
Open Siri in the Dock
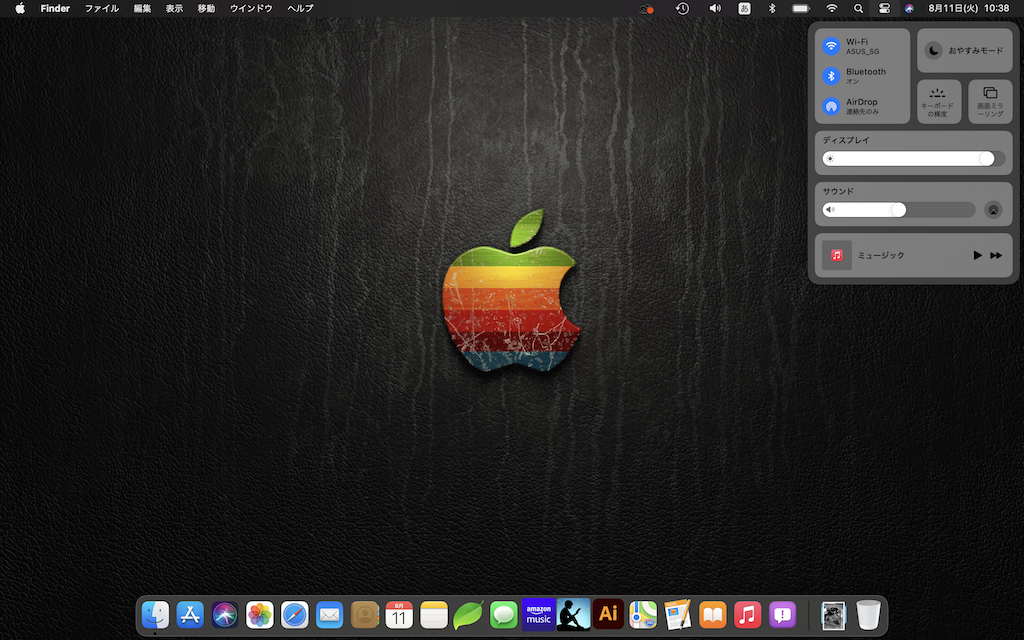coord(225,615)
